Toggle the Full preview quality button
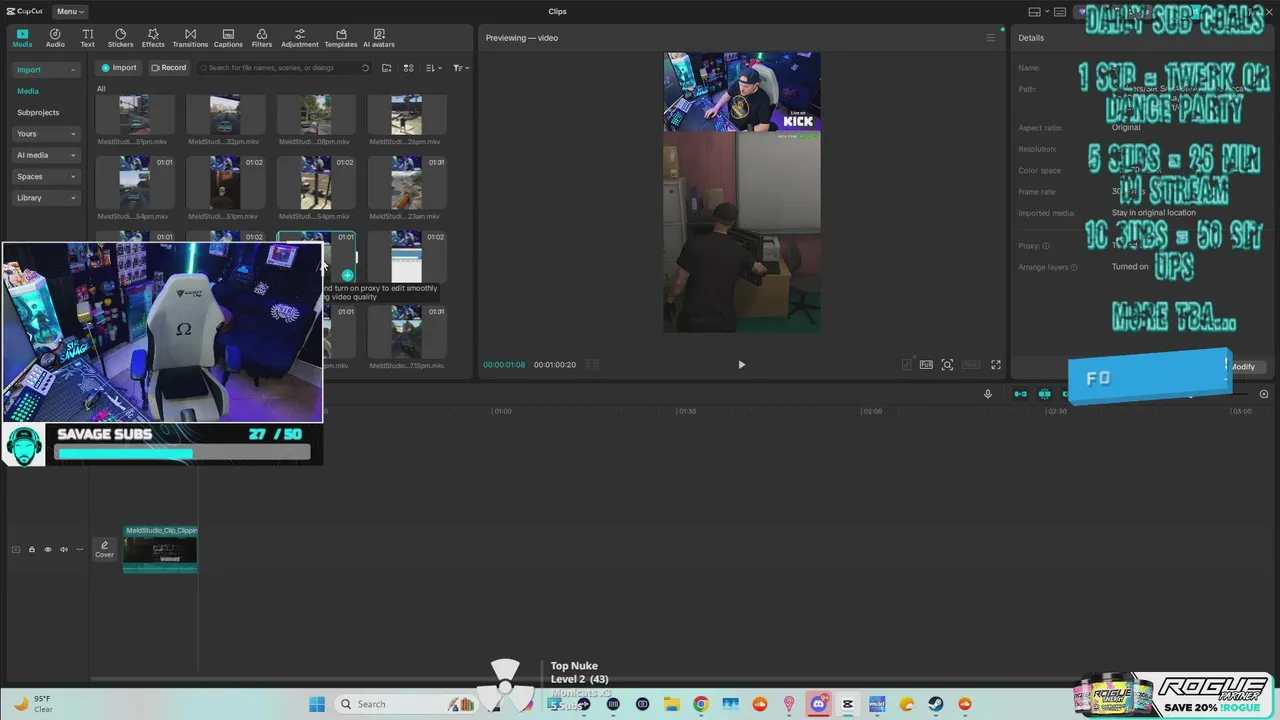Screen dimensions: 1280x720 pos(926,365)
